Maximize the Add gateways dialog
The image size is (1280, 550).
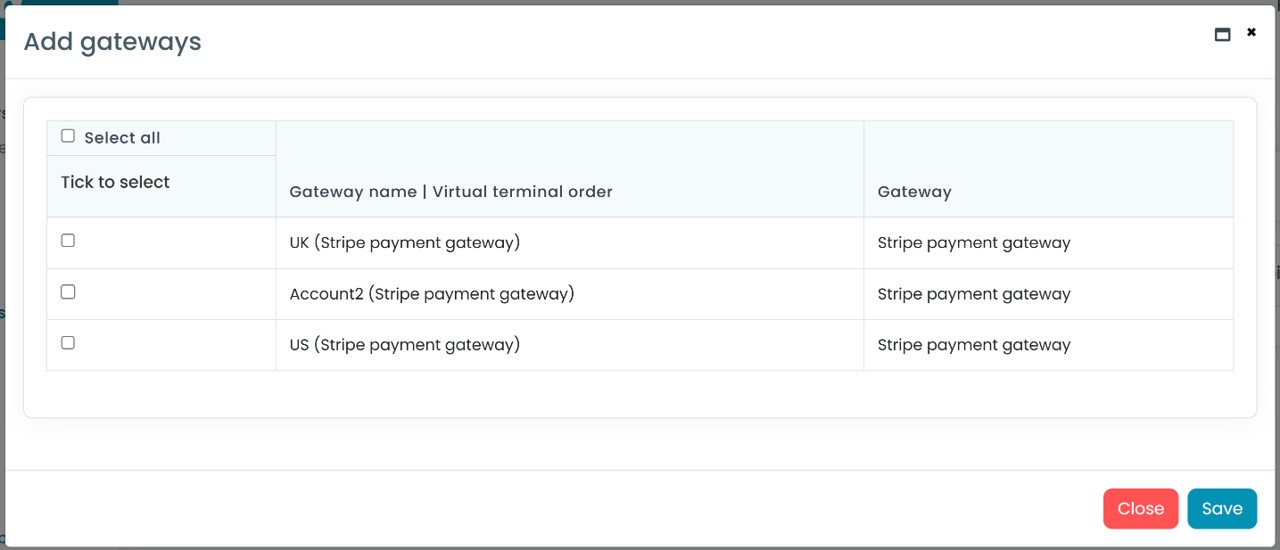pos(1222,34)
